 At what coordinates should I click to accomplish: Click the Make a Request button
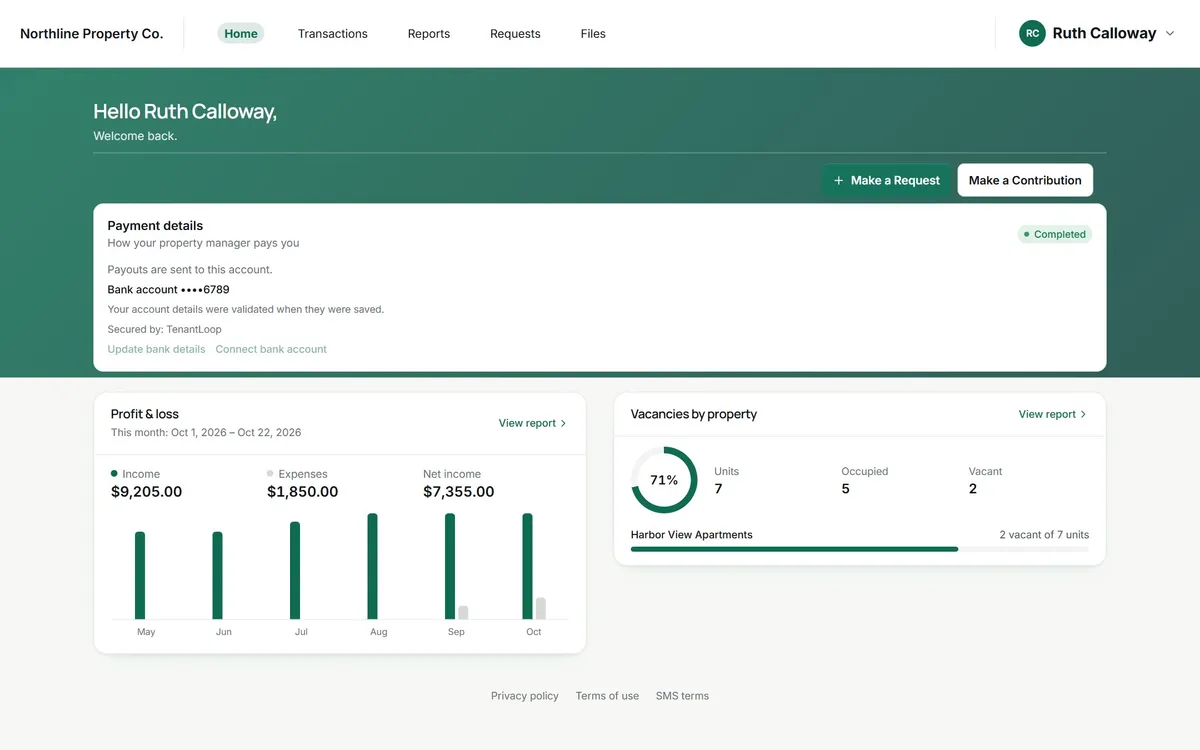click(886, 180)
